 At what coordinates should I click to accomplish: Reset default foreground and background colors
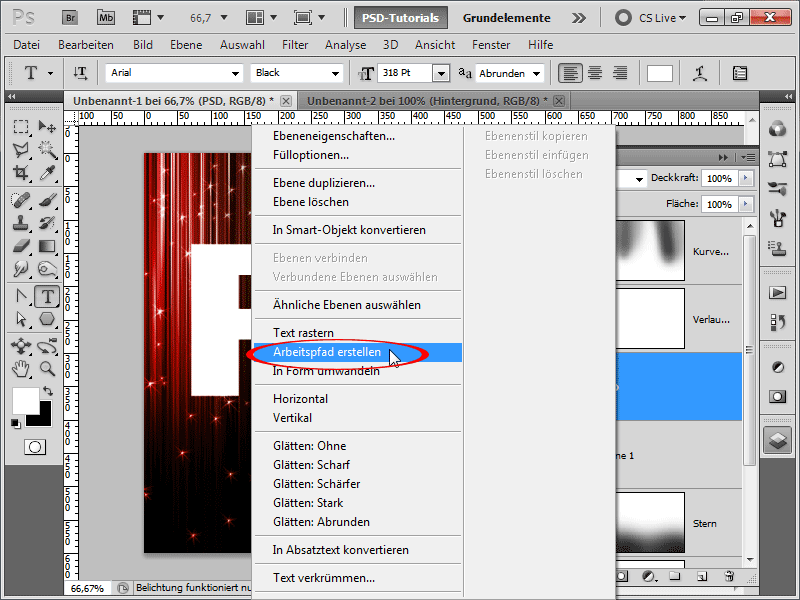(x=16, y=423)
